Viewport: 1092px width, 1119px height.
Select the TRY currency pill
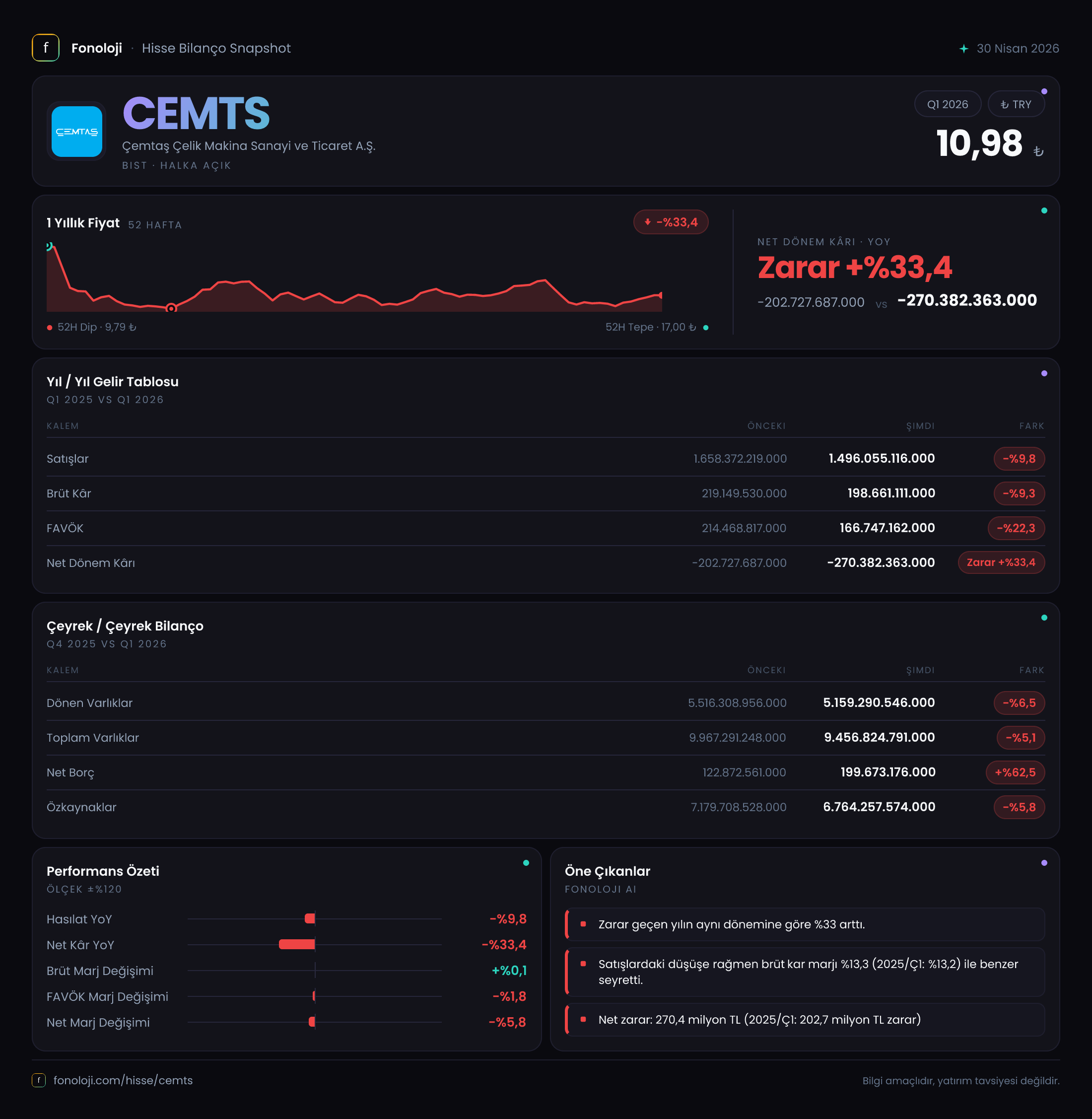1016,104
